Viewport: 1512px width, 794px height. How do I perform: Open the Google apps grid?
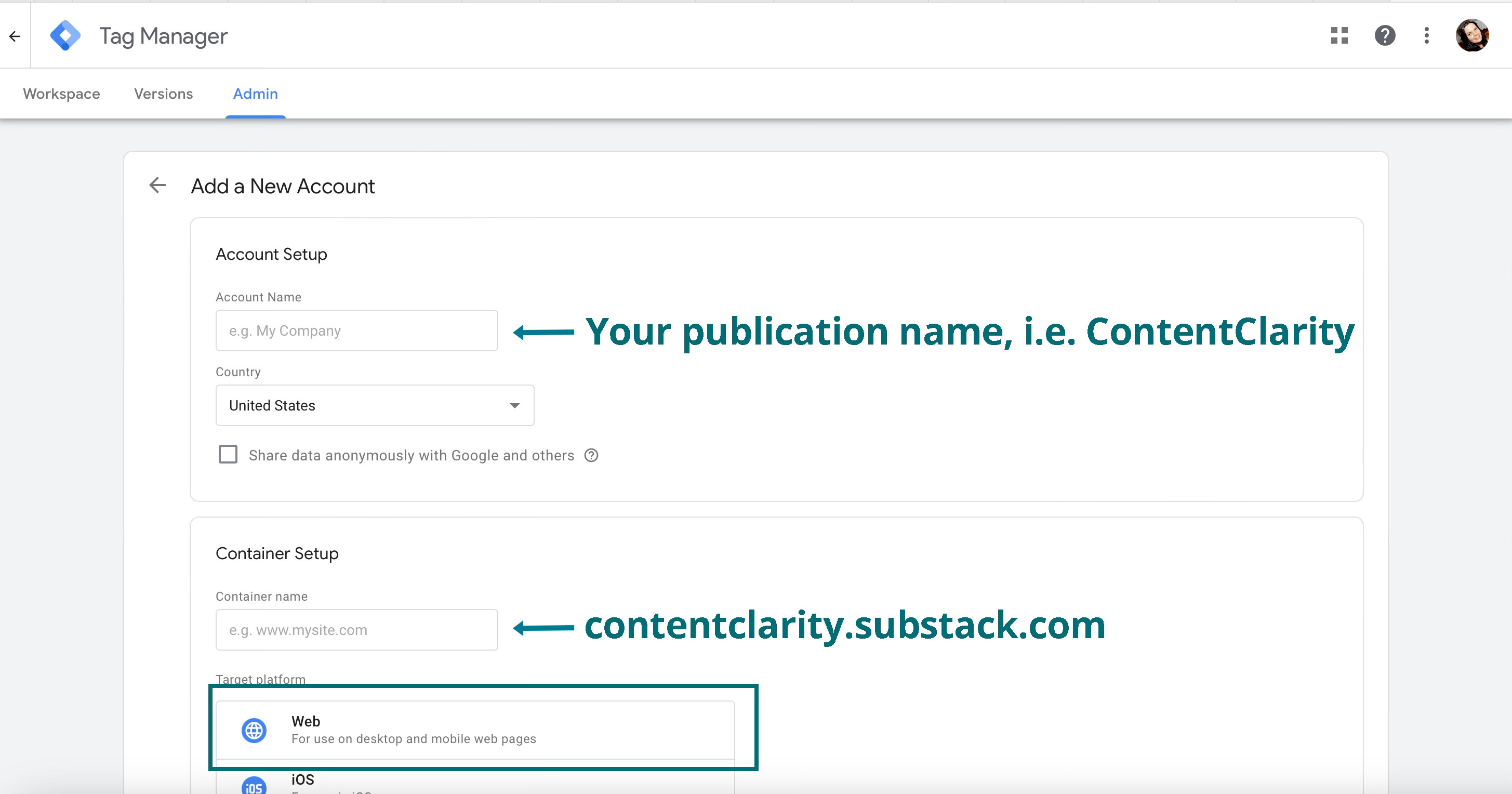coord(1339,36)
